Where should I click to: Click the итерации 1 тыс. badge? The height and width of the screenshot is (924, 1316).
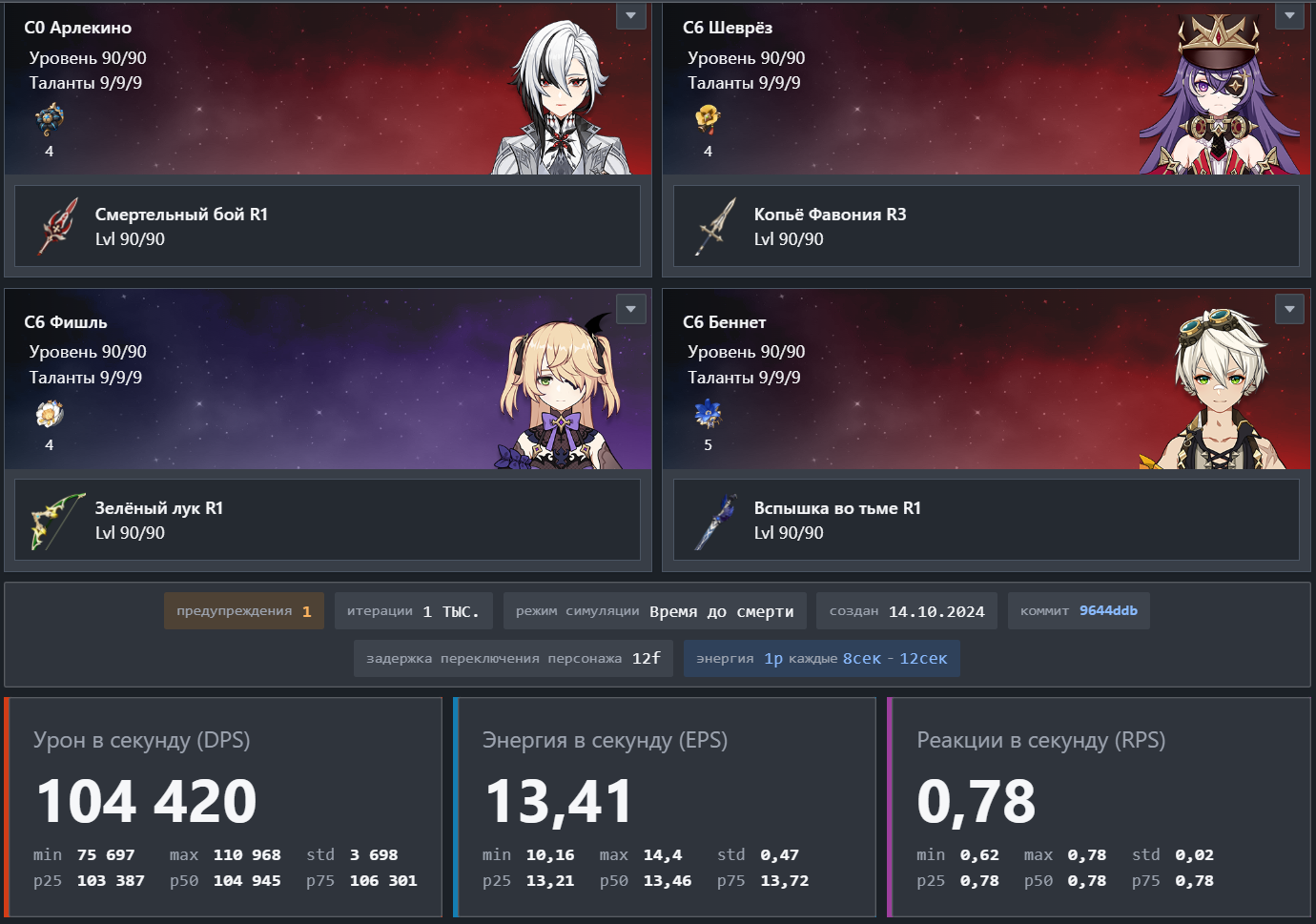point(413,611)
